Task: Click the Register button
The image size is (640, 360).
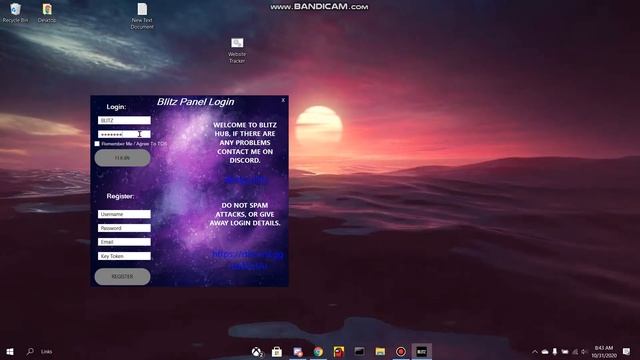Action: (122, 277)
